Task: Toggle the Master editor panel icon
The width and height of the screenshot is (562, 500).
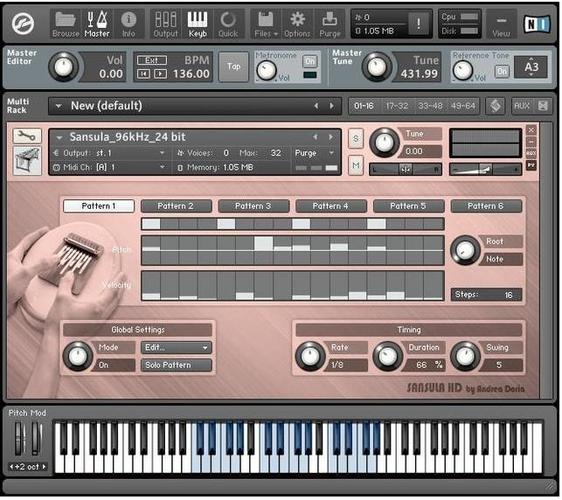Action: click(97, 24)
